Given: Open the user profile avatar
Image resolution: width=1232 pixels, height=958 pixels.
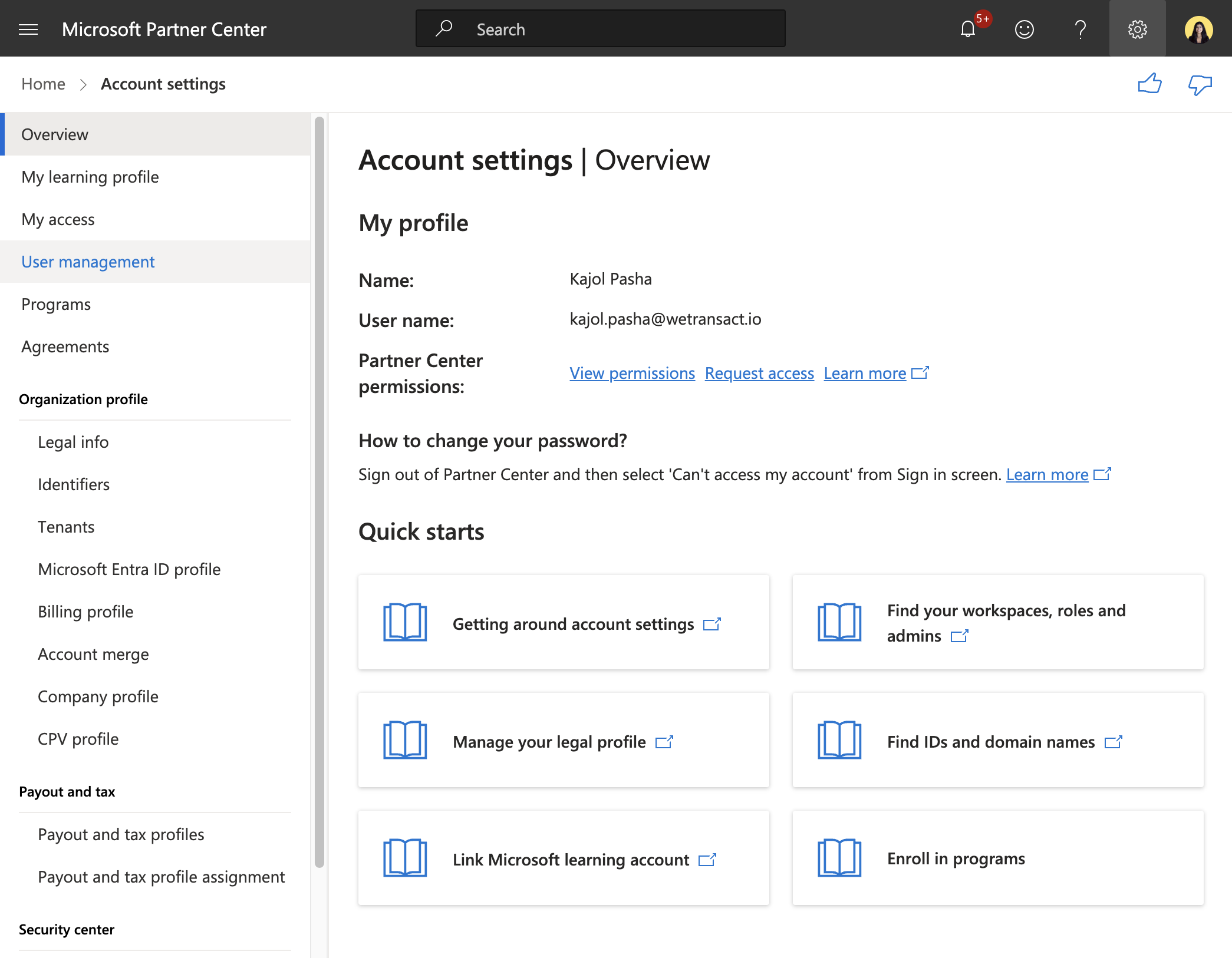Looking at the screenshot, I should pos(1198,29).
